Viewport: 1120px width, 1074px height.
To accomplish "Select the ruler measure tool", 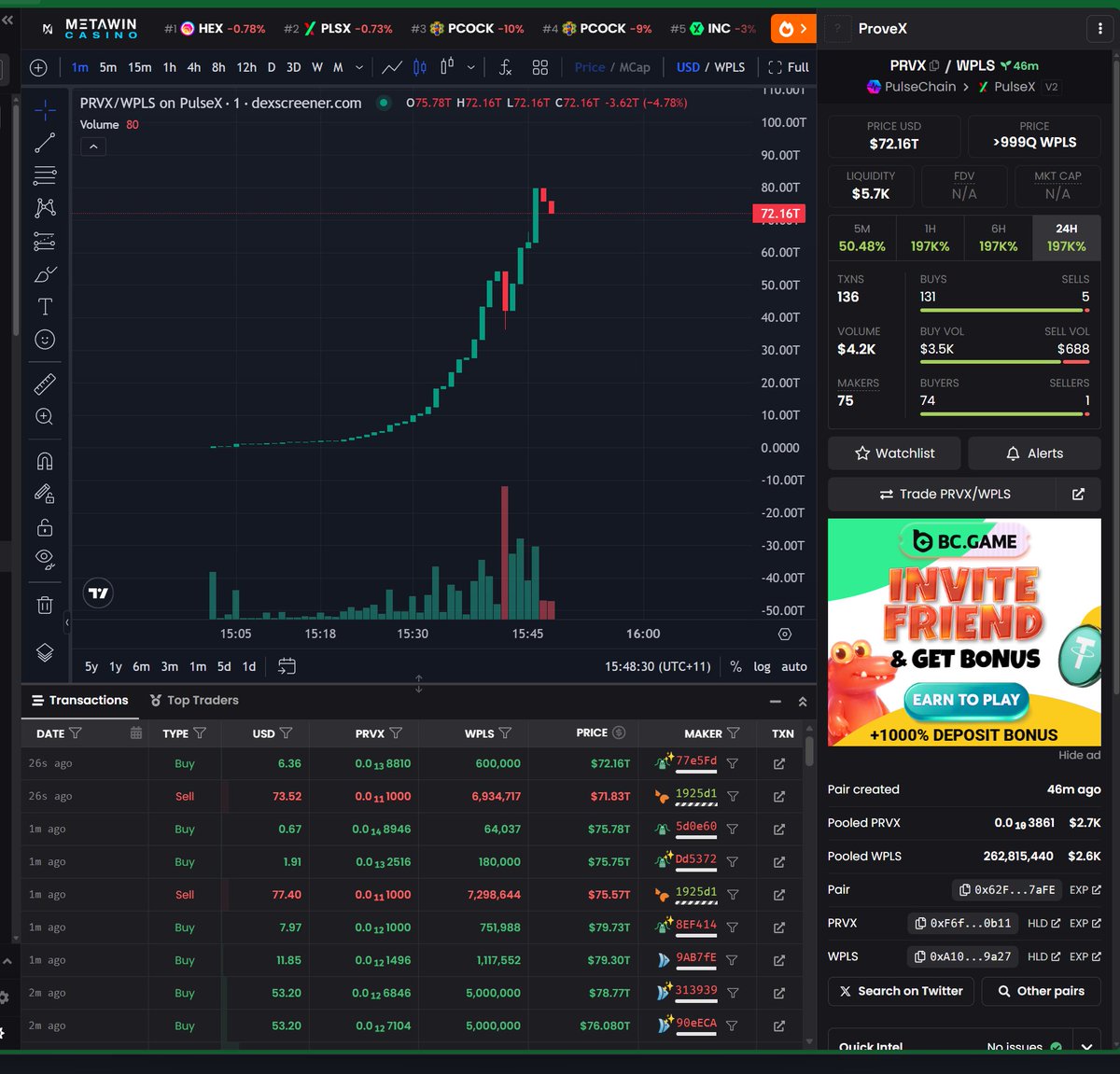I will click(45, 384).
